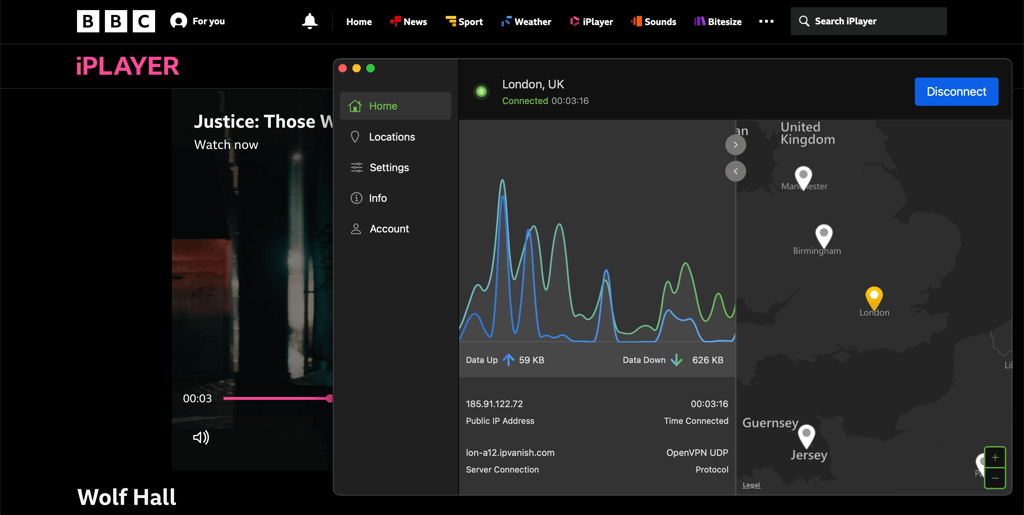Click the Data Down arrow icon
This screenshot has width=1024, height=515.
click(x=676, y=360)
